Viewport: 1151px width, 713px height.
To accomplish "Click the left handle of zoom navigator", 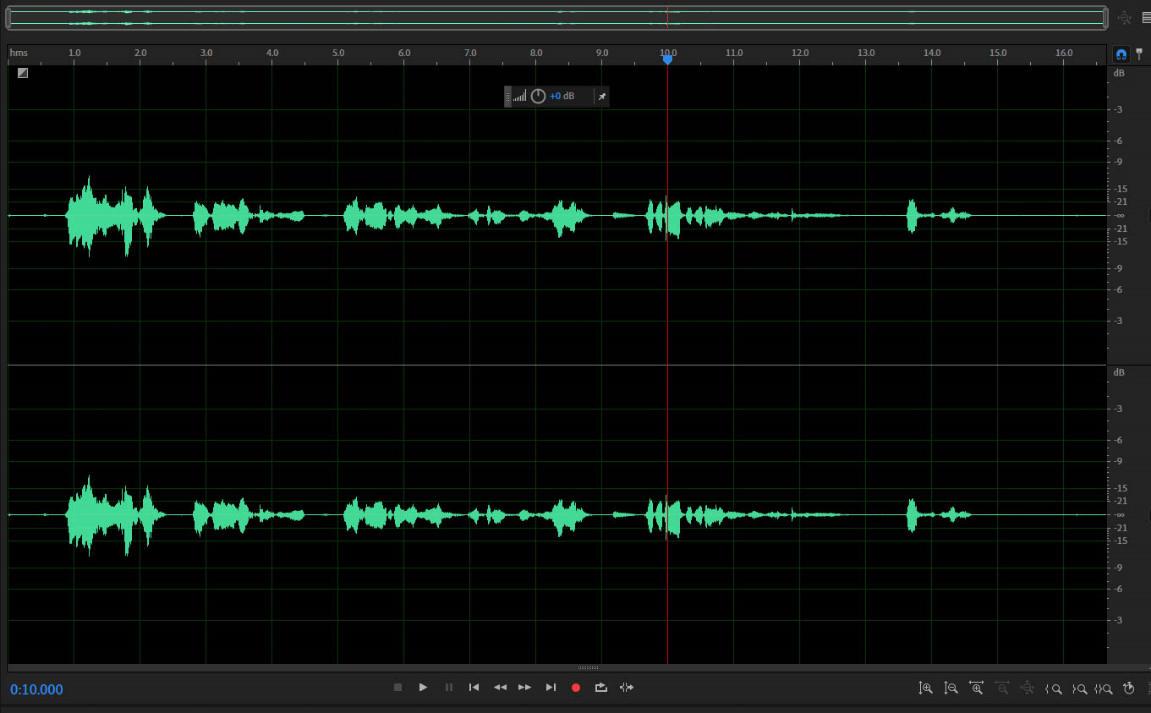I will 9,18.
